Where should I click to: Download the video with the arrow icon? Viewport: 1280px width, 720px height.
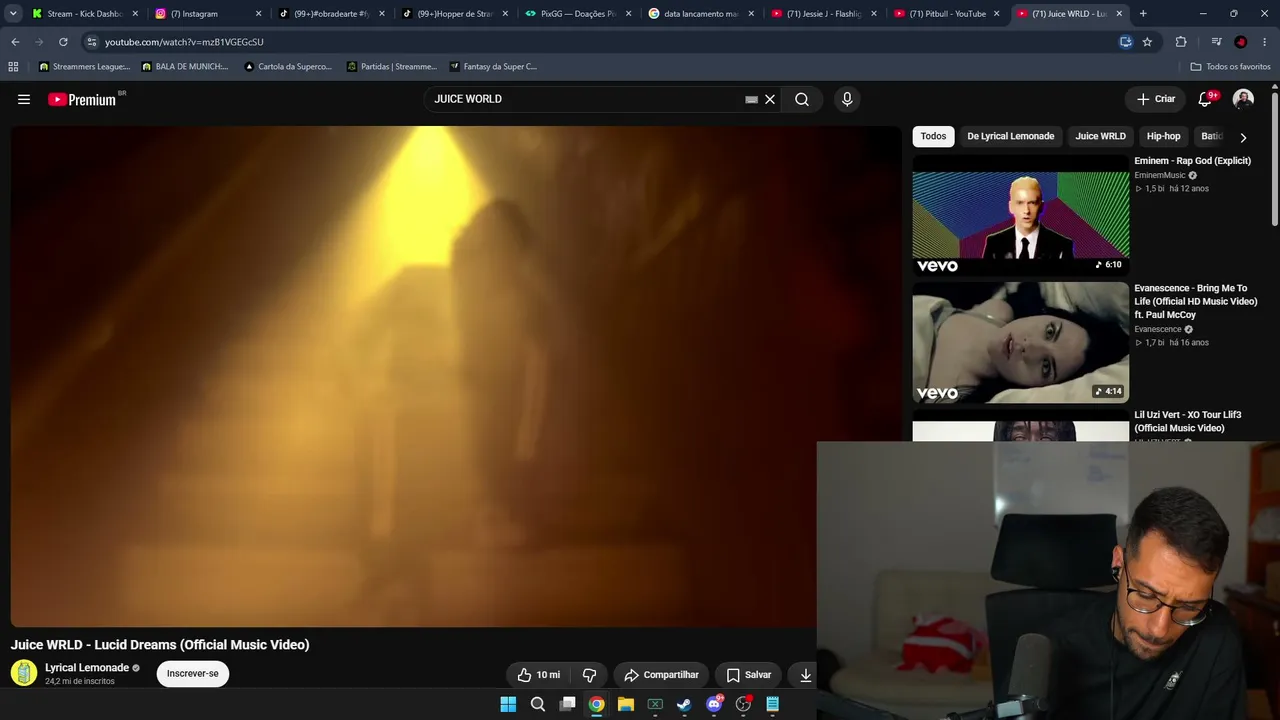[805, 675]
